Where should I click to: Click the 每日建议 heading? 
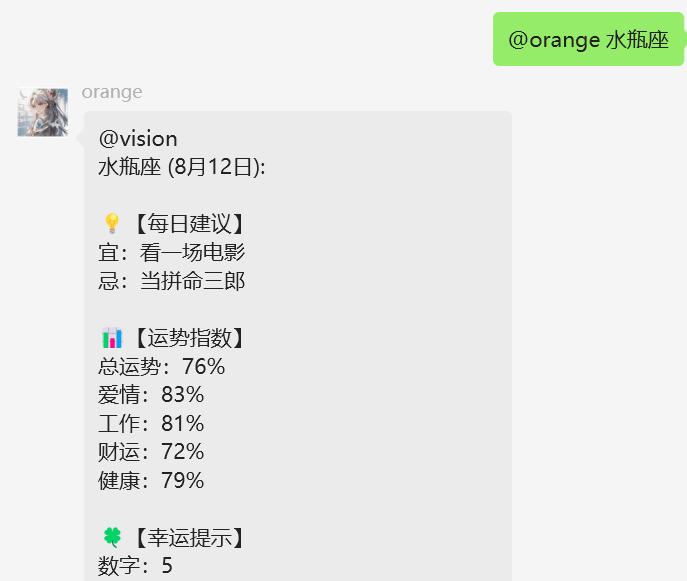(x=189, y=224)
